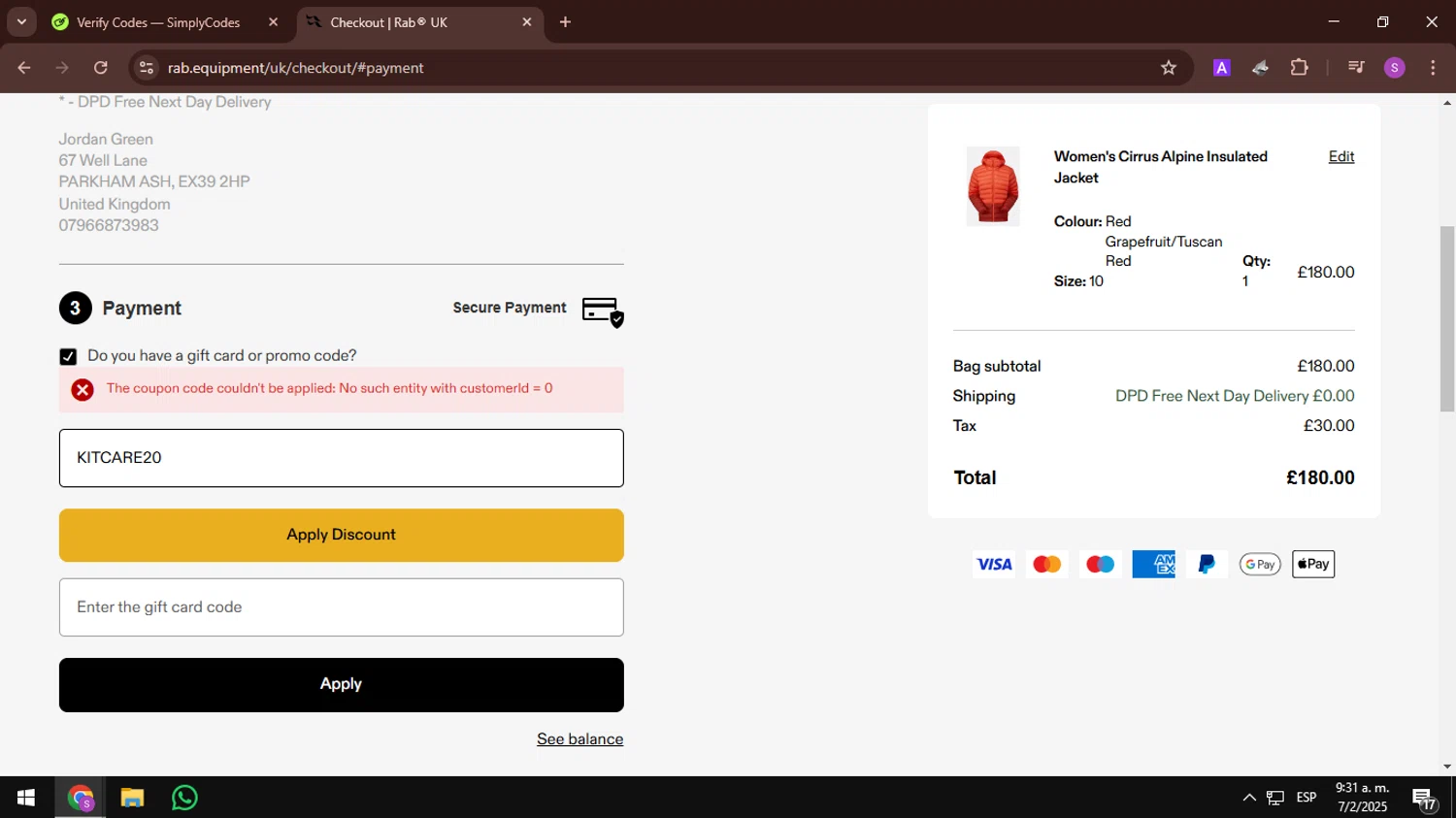Click the Mastercard payment logo
The image size is (1456, 818).
tap(1047, 564)
